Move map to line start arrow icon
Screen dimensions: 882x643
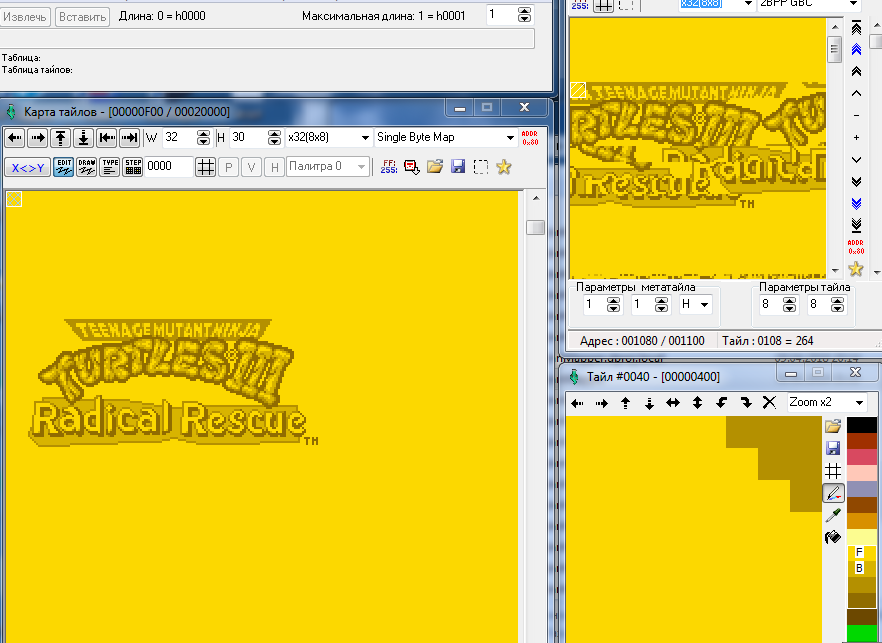pos(106,138)
